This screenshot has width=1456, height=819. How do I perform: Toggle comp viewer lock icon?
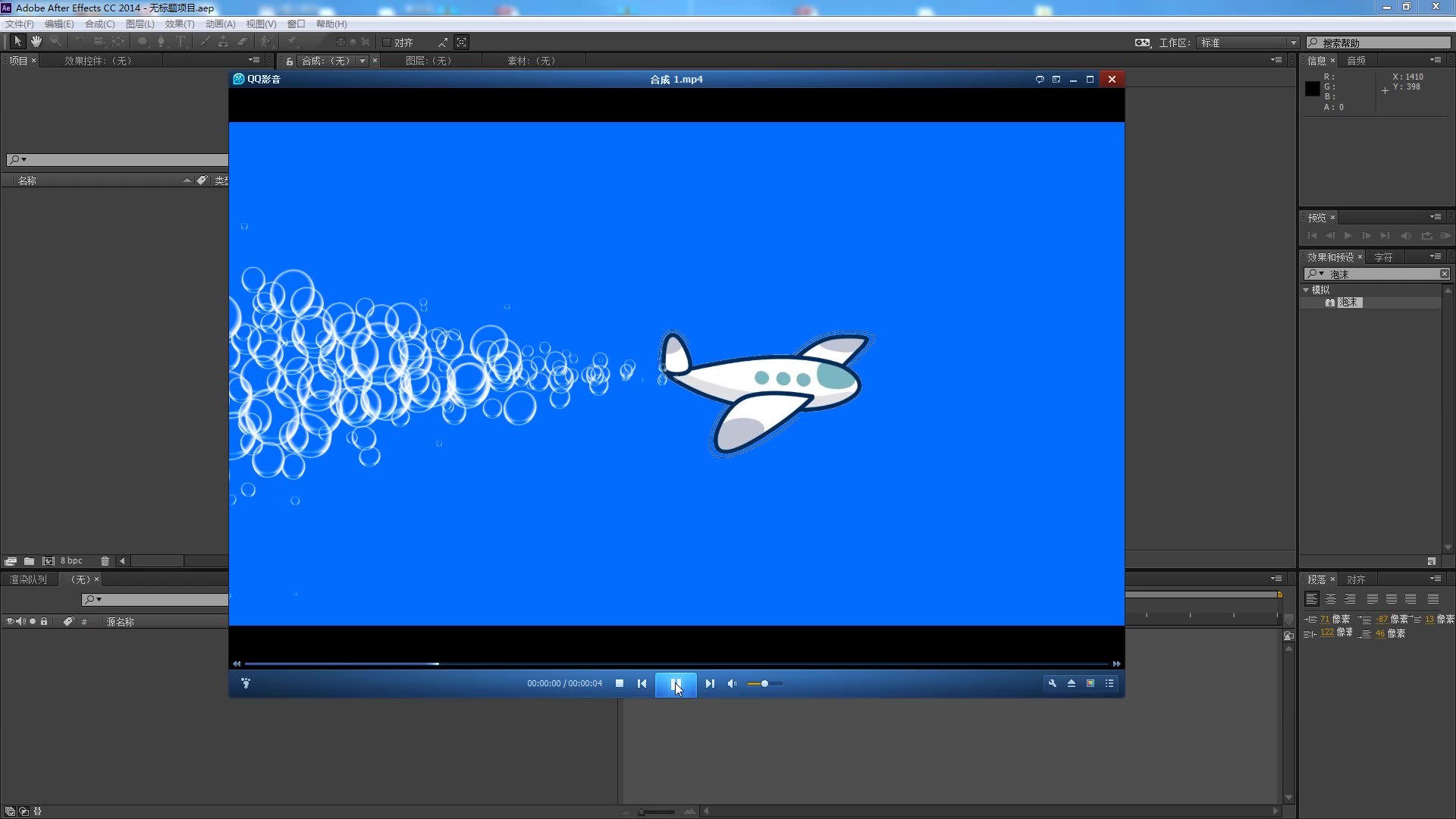[289, 61]
